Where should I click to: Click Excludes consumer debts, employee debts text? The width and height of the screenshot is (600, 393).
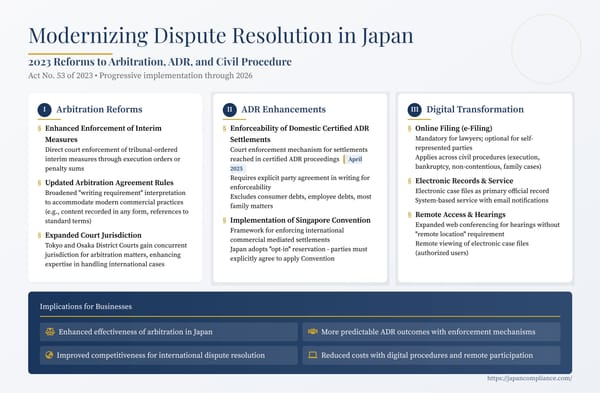[x=301, y=201]
